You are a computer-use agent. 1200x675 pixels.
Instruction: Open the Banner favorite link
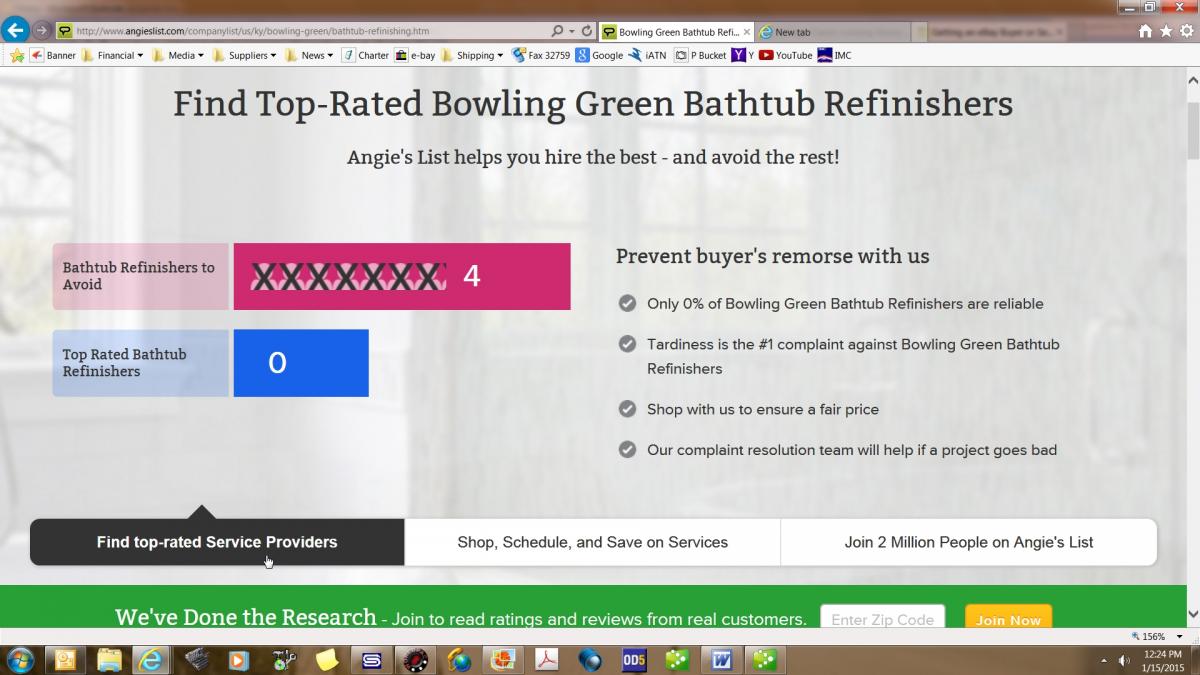pos(53,55)
